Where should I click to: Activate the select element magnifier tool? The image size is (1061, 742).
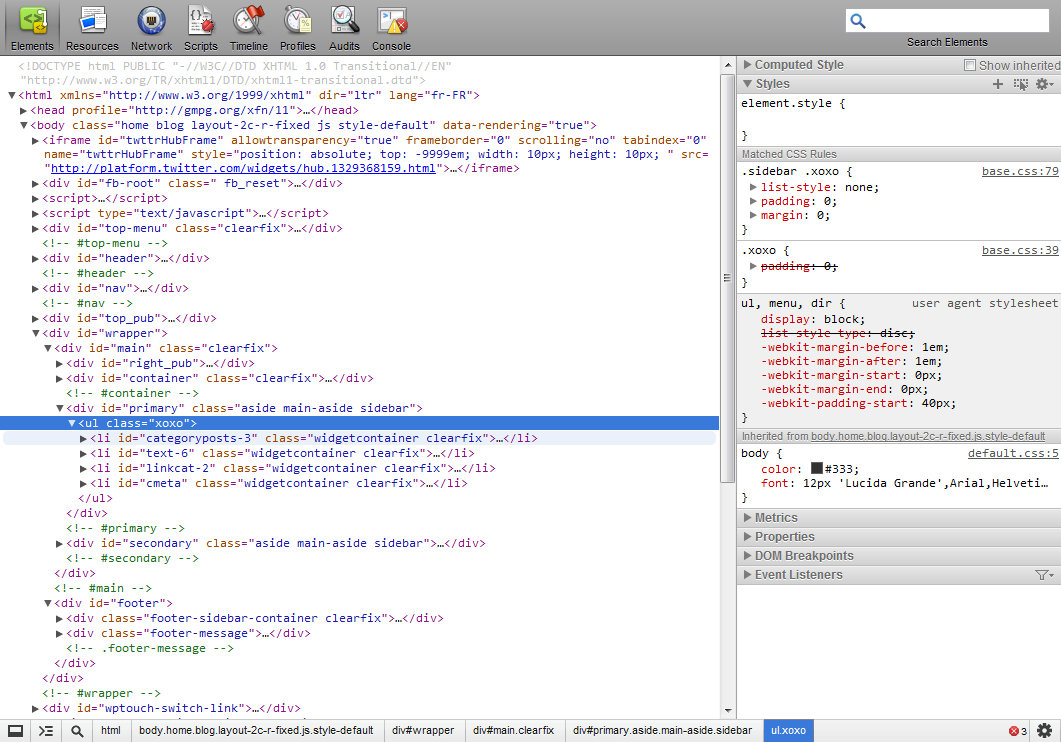[x=77, y=731]
